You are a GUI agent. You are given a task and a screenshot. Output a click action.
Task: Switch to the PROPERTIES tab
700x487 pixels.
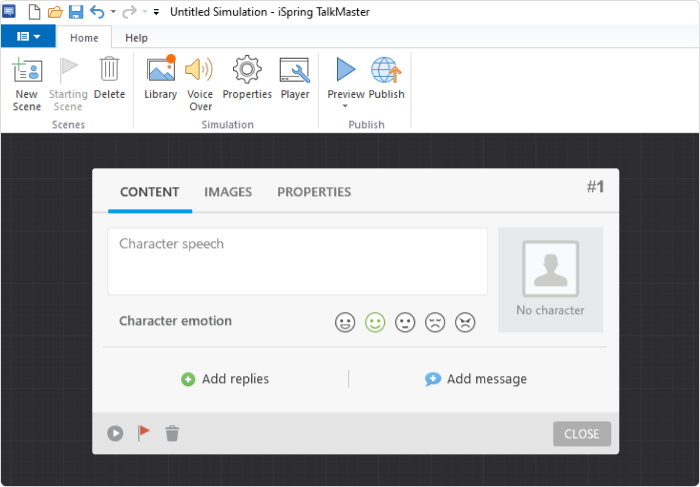tap(314, 192)
